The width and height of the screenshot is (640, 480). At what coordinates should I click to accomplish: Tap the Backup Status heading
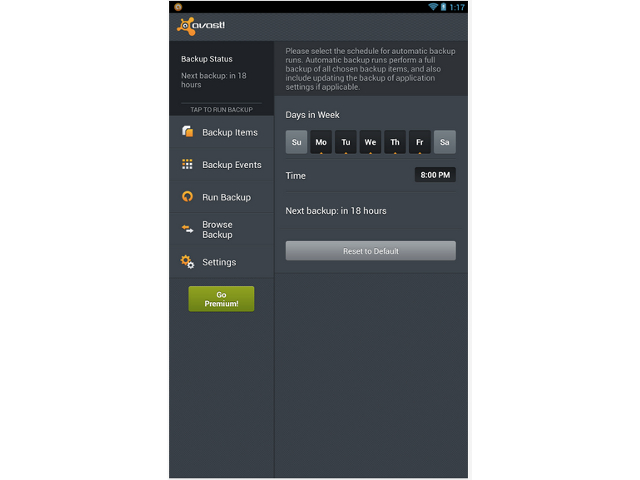[x=207, y=59]
